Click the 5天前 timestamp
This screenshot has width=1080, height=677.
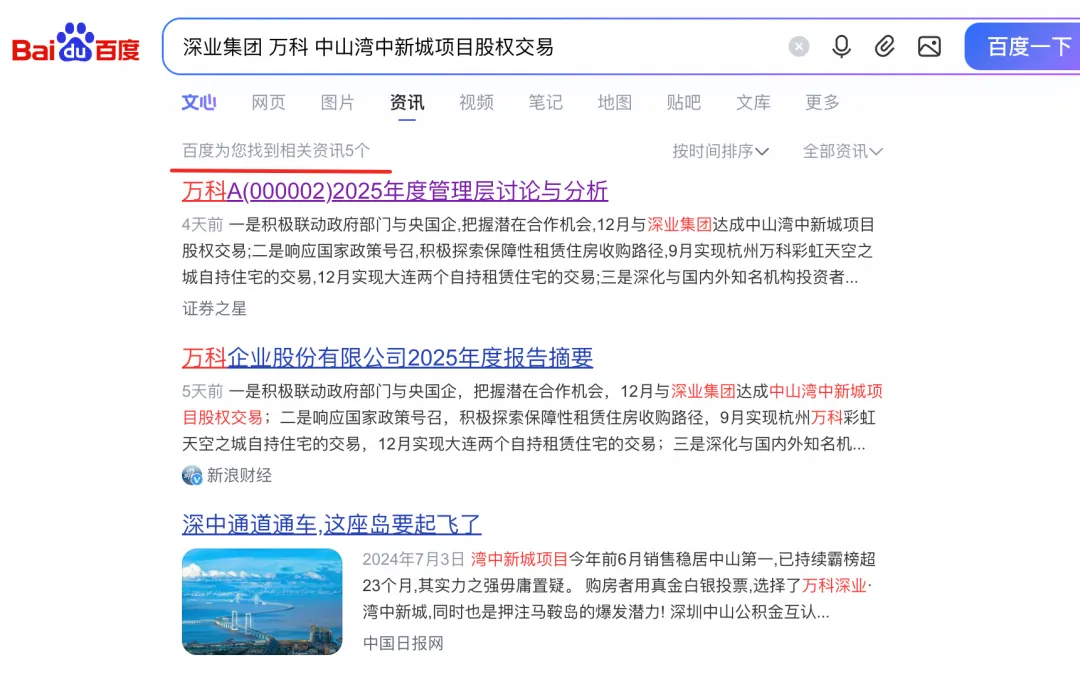click(202, 391)
